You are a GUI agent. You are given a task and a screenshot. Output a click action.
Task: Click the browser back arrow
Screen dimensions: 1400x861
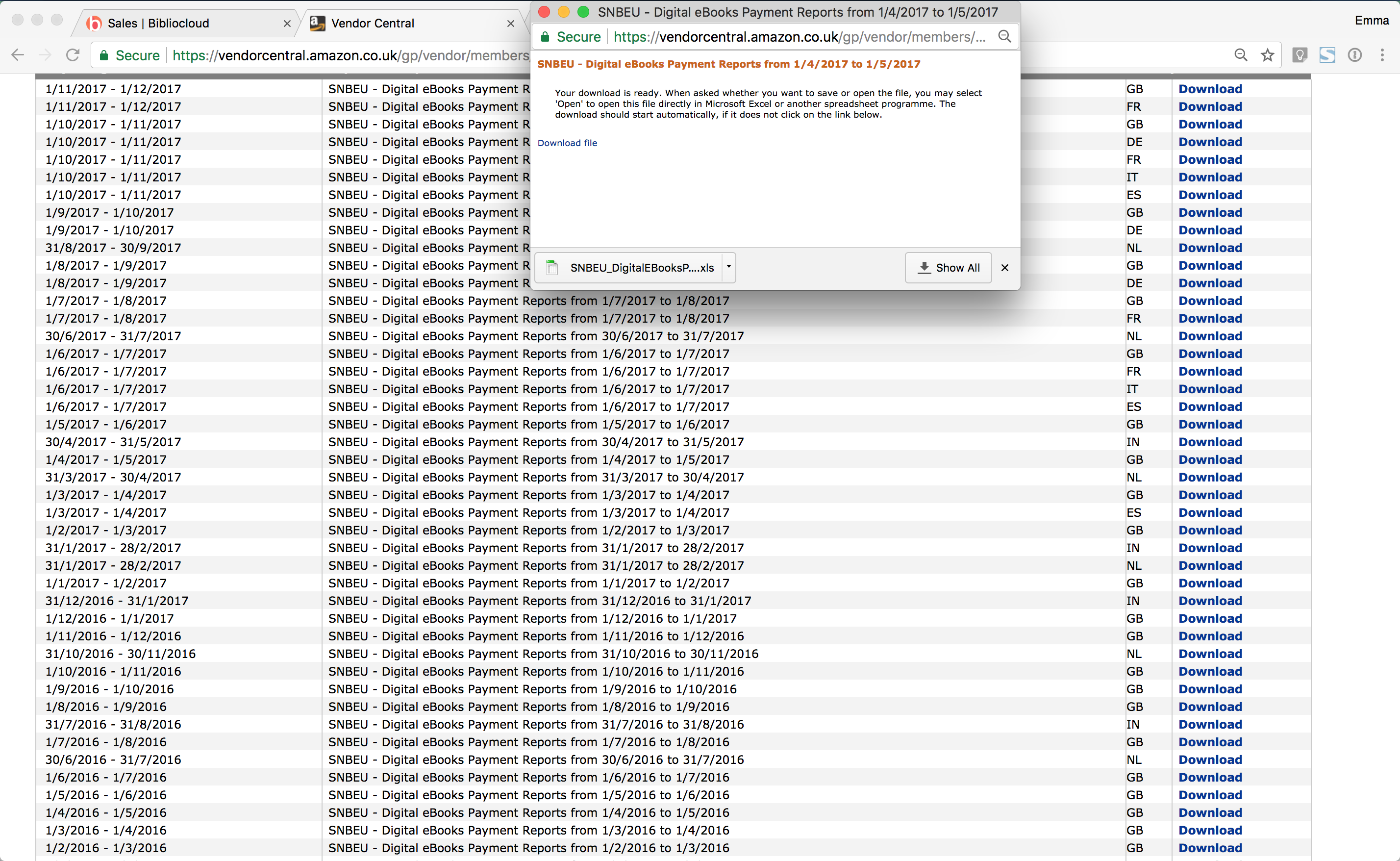coord(18,55)
